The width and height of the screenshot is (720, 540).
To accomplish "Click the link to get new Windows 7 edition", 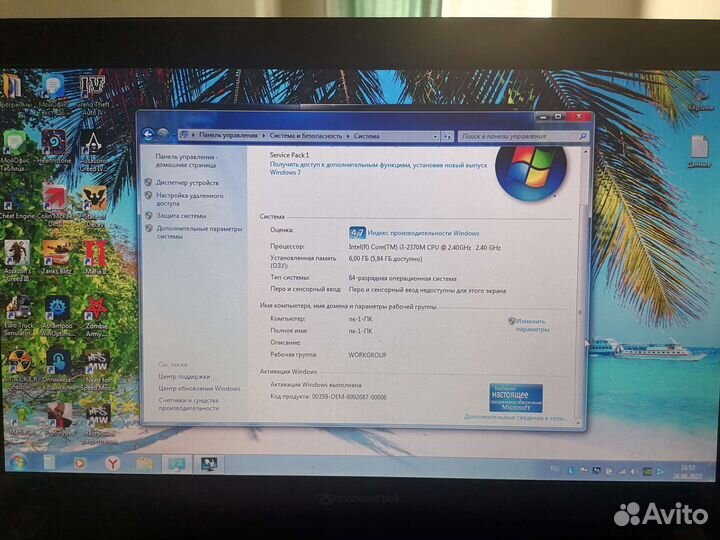I will 378,169.
